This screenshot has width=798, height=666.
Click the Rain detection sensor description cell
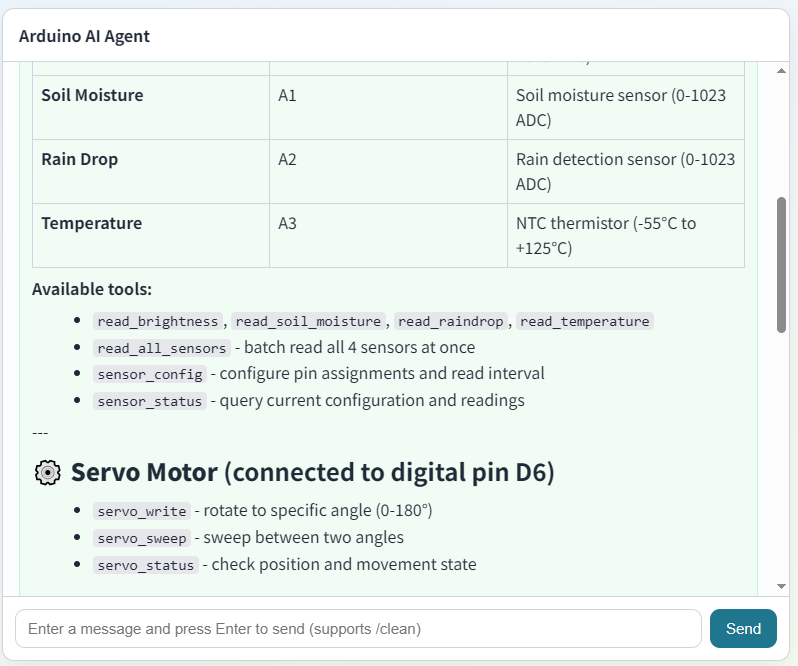coord(626,171)
